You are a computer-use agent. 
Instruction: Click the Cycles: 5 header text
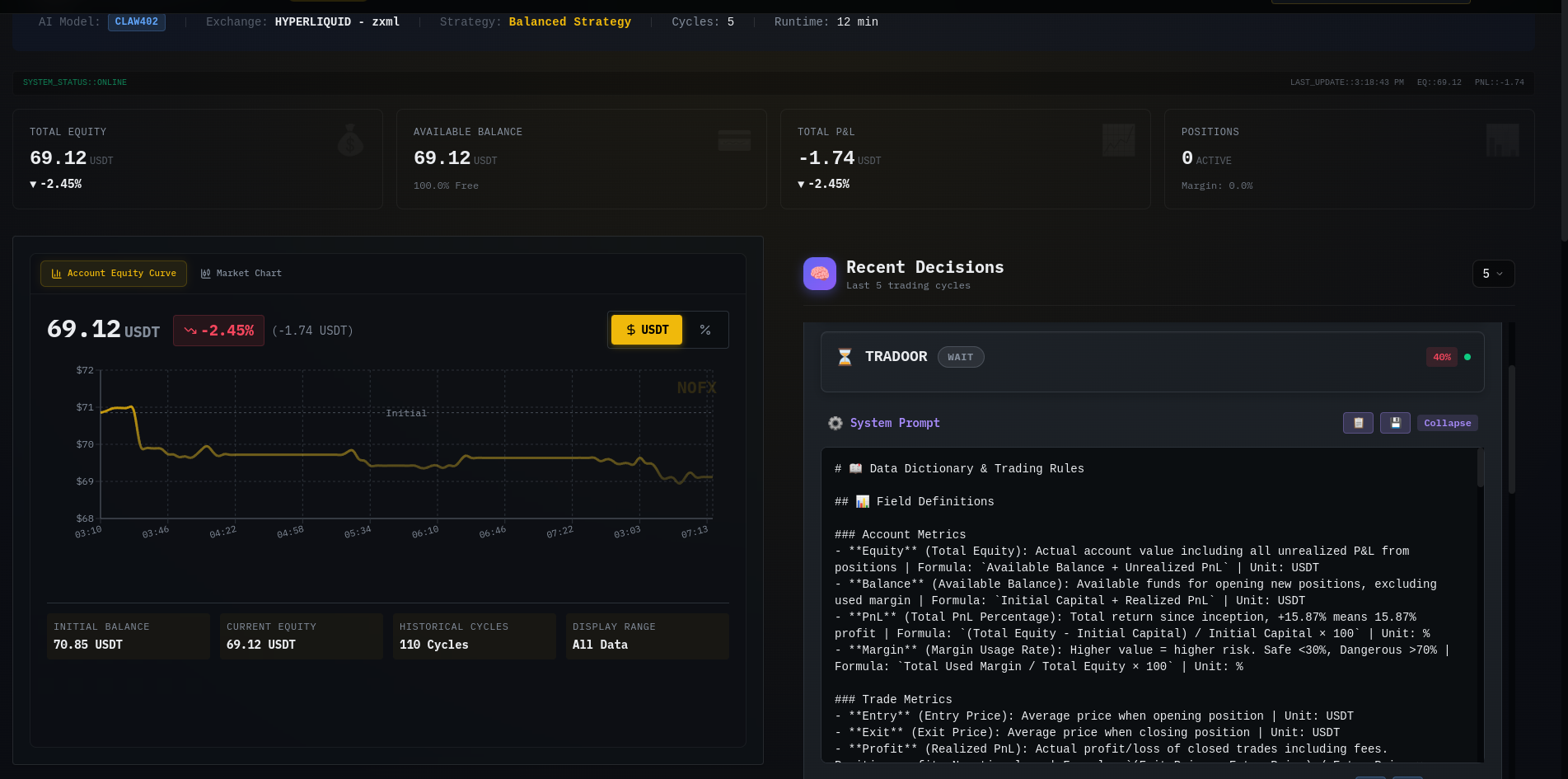(x=703, y=22)
